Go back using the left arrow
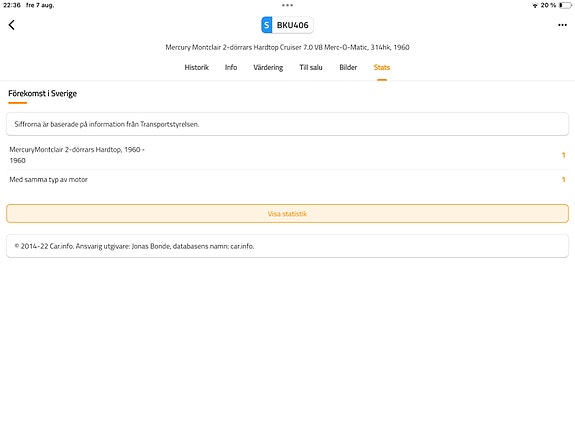The width and height of the screenshot is (575, 431). (11, 25)
